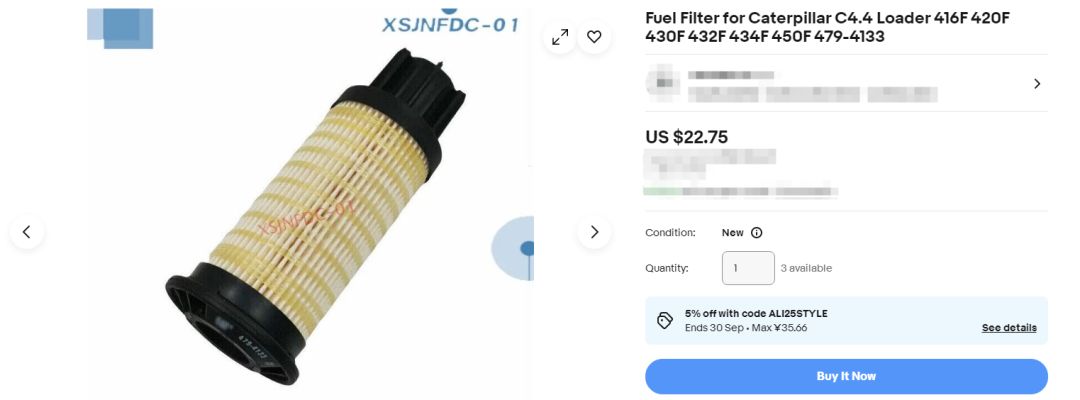Add the item to watchlist with the heart icon
Screen dimensions: 1080x400
[594, 37]
